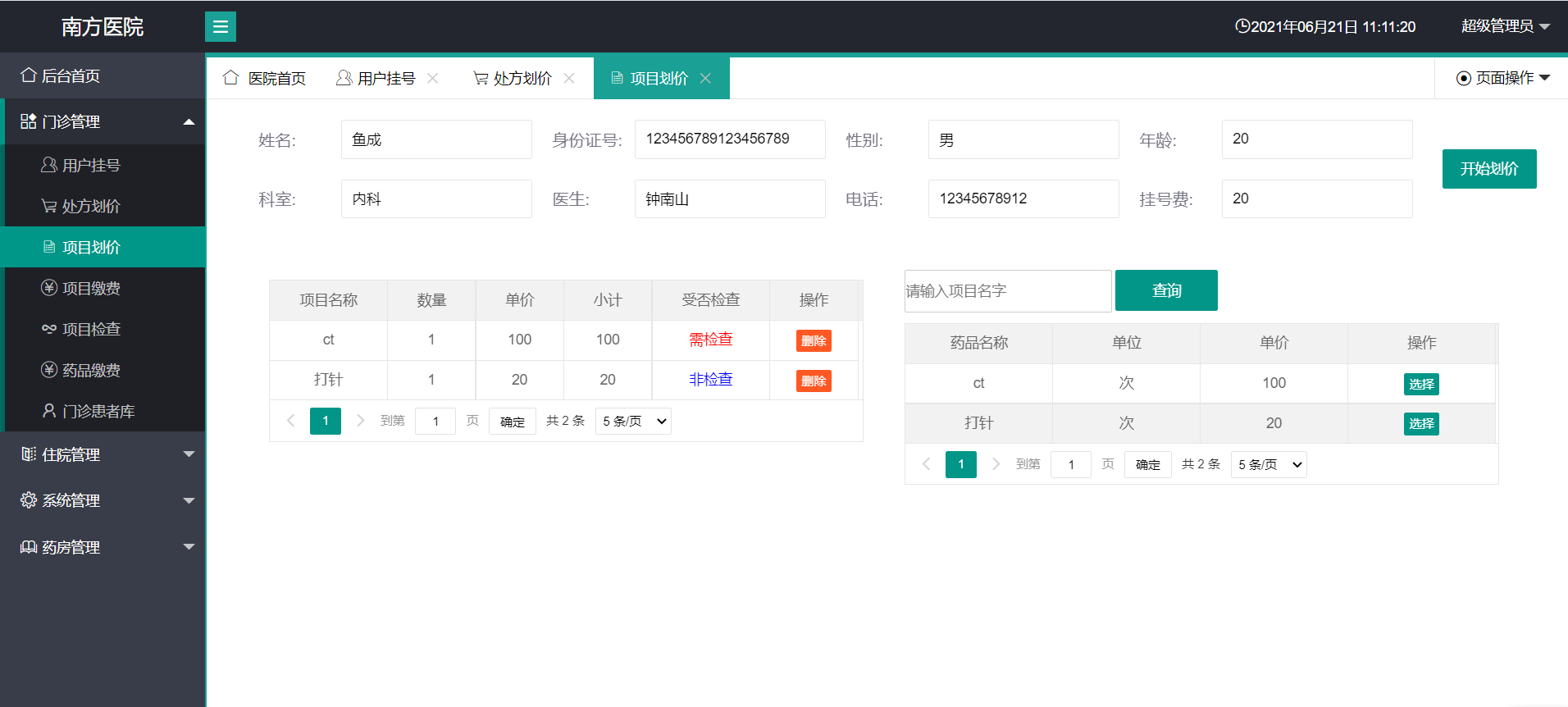The image size is (1568, 707).
Task: Open the 5 条/页 dropdown in right table
Action: click(x=1269, y=465)
